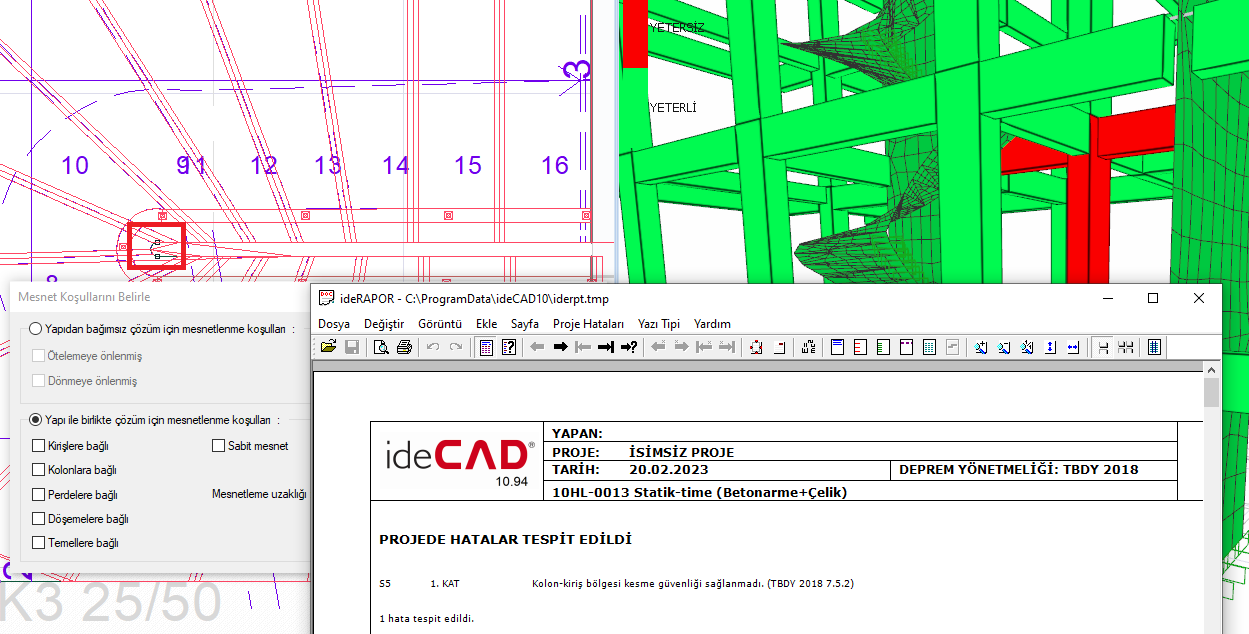Jump to last page black arrow-bar icon

[x=606, y=347]
